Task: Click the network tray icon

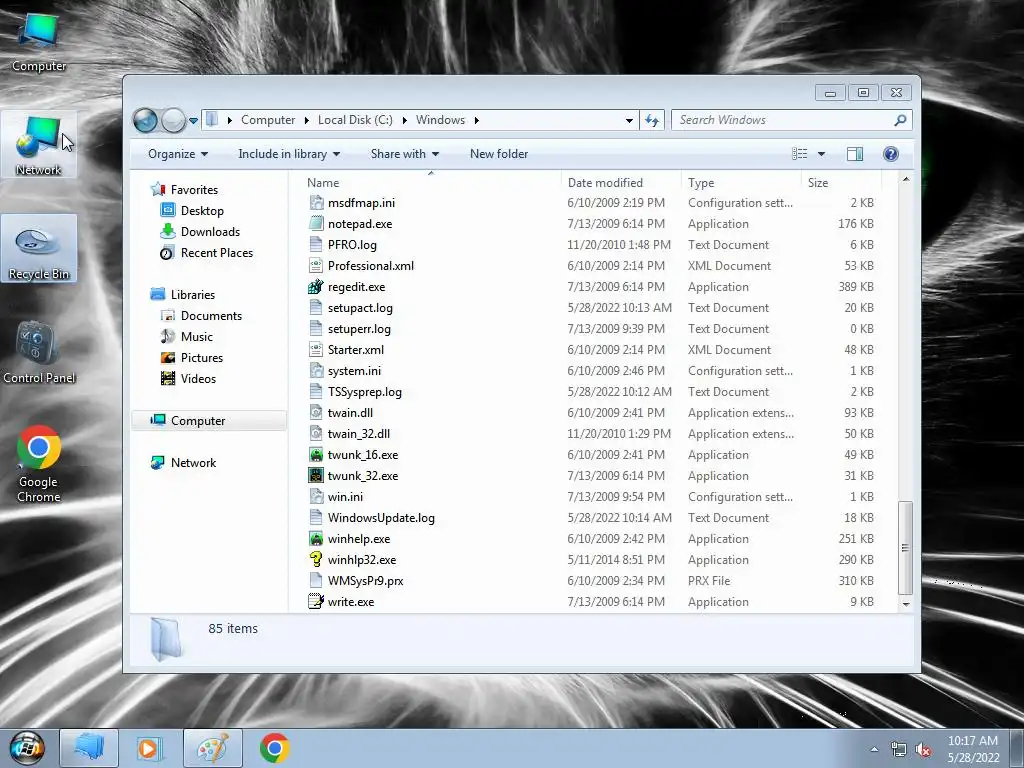Action: pos(899,750)
